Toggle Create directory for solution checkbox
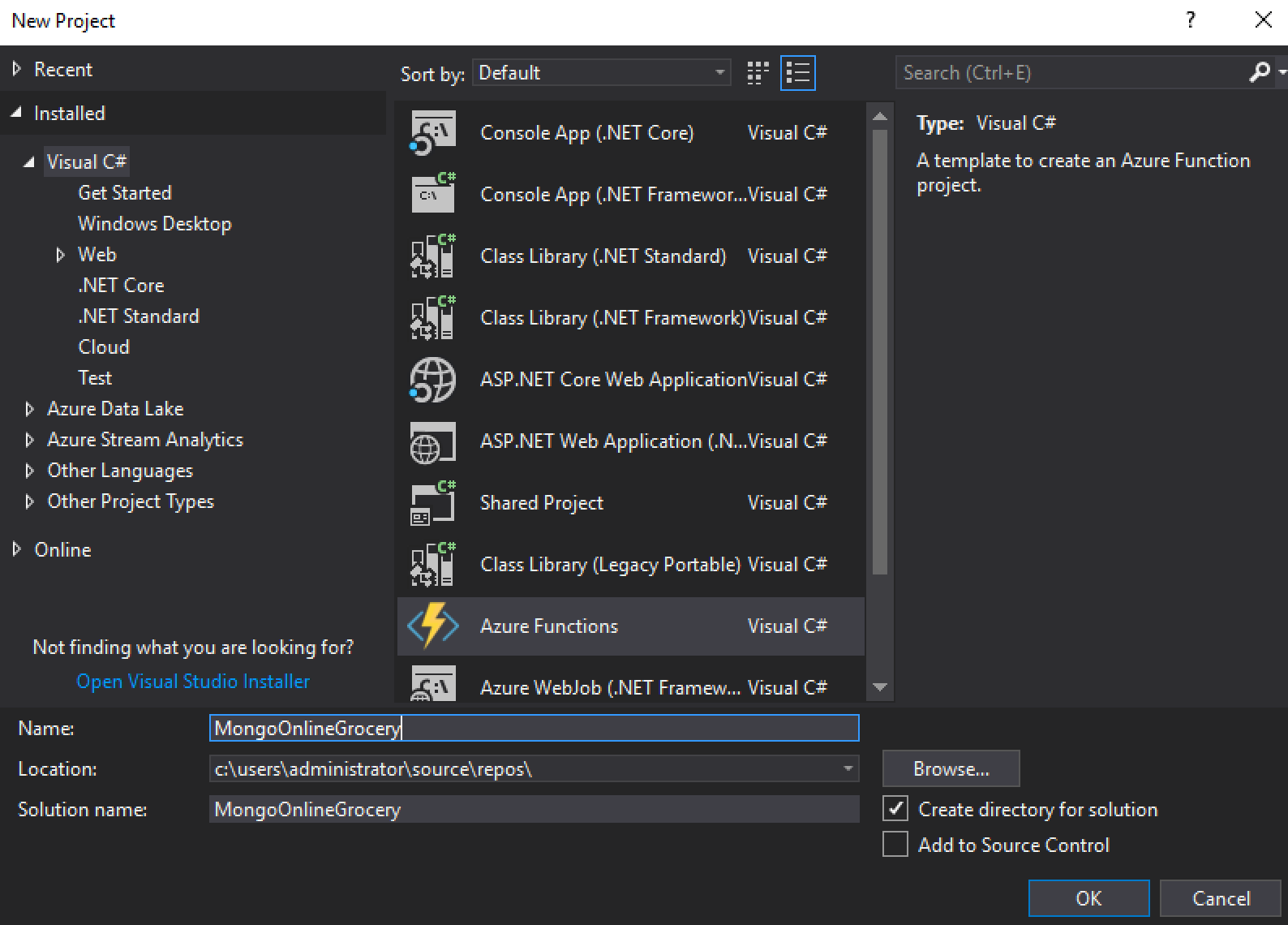This screenshot has width=1288, height=925. click(x=895, y=809)
